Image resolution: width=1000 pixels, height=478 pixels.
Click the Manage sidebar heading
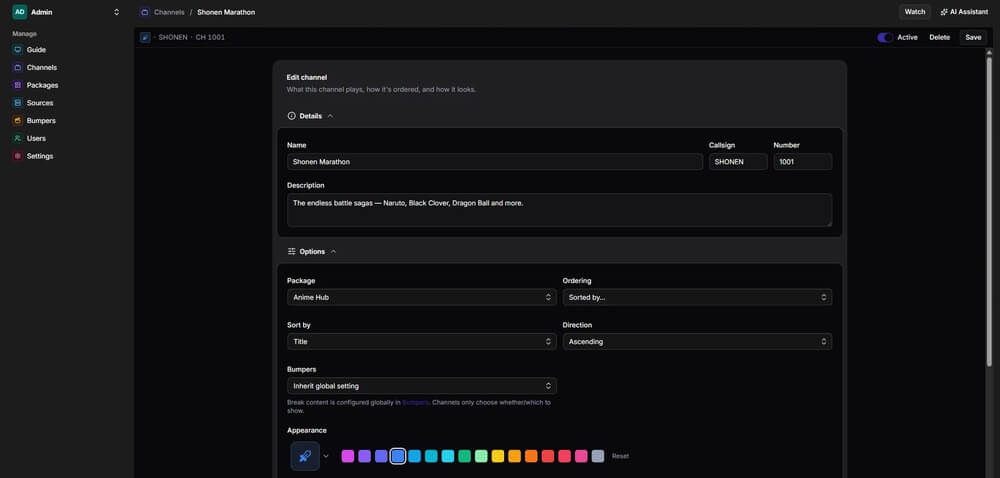(24, 34)
